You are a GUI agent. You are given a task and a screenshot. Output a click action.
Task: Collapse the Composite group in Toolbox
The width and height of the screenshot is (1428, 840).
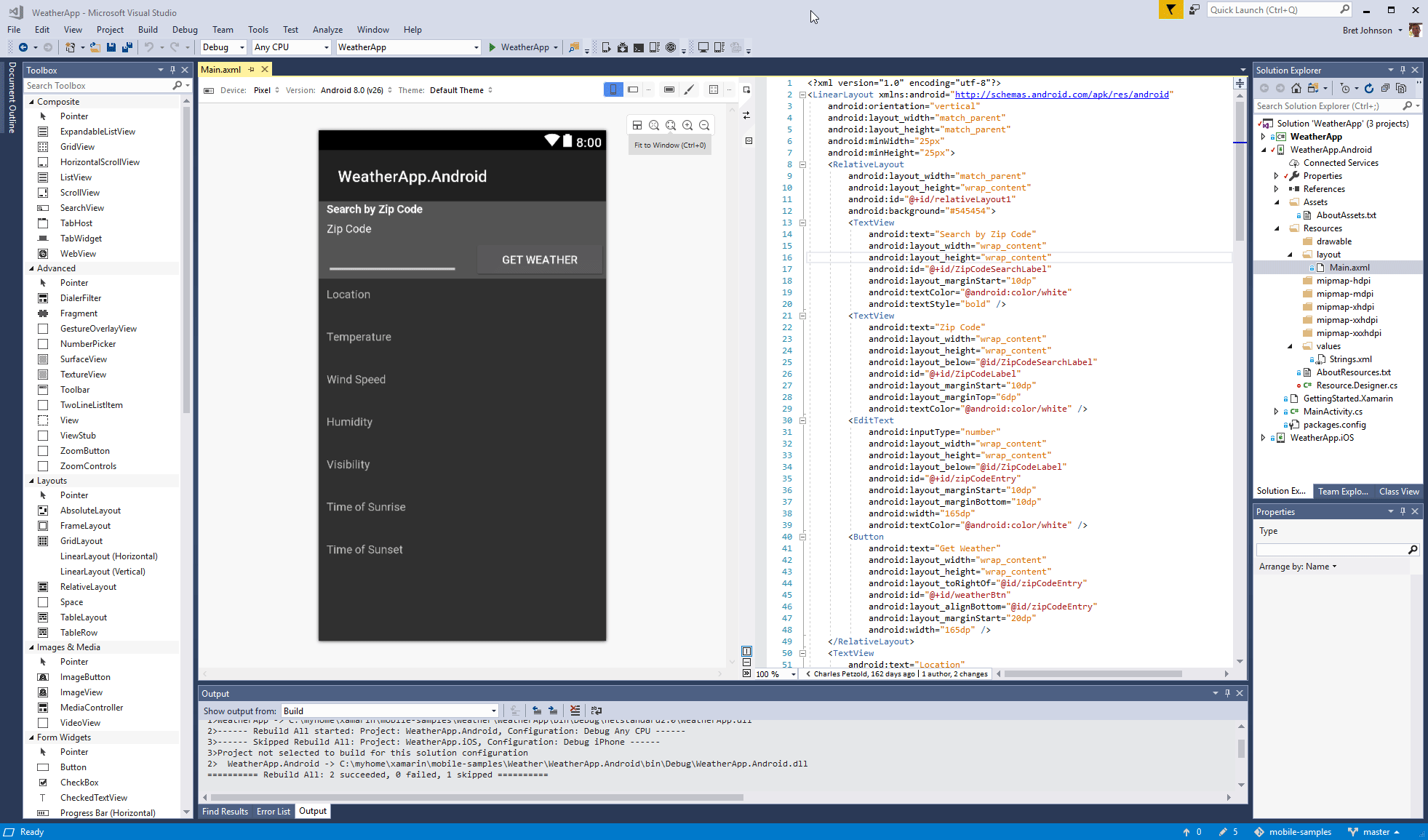click(x=31, y=102)
